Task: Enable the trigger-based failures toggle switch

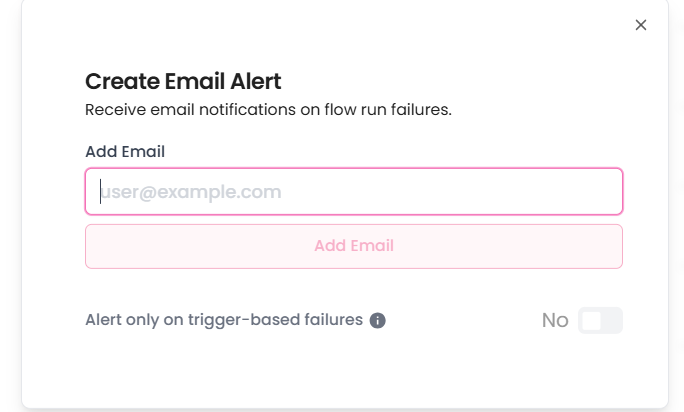Action: [x=600, y=320]
